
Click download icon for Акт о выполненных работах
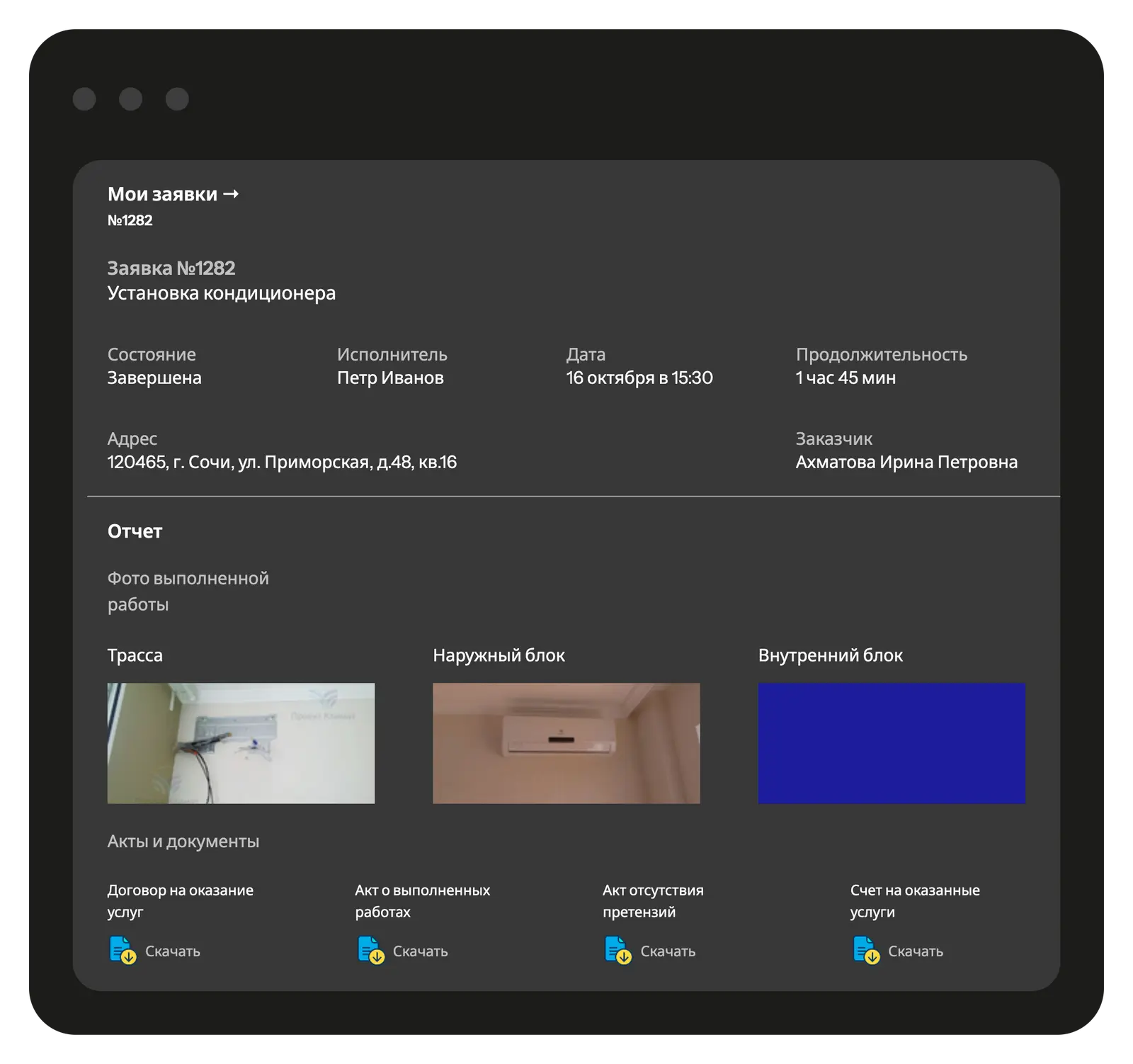[x=370, y=950]
